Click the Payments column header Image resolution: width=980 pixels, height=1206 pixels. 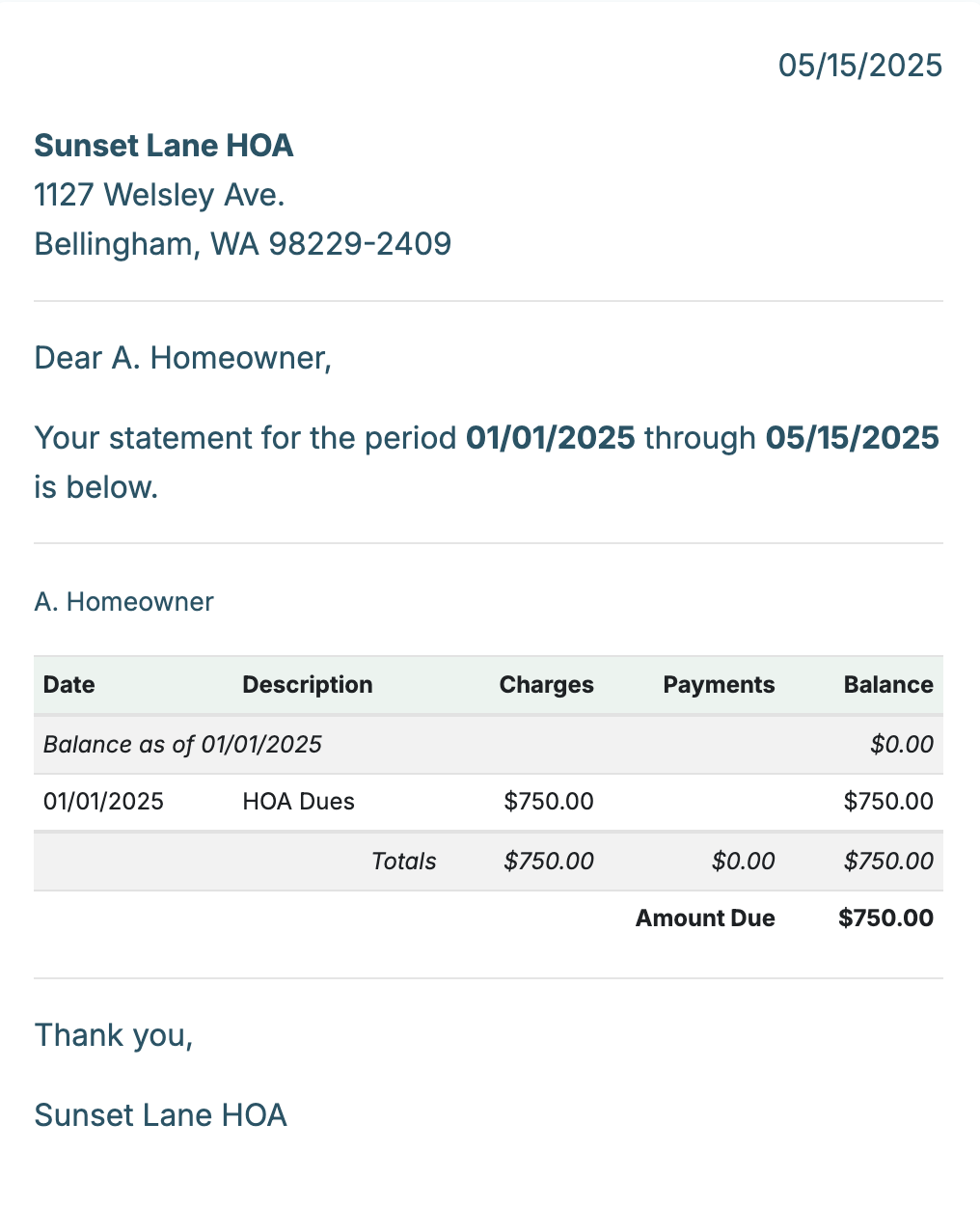click(720, 685)
